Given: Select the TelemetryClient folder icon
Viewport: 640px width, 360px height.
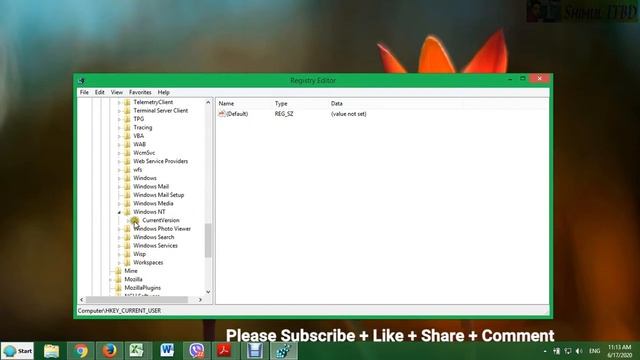Looking at the screenshot, I should click(127, 102).
